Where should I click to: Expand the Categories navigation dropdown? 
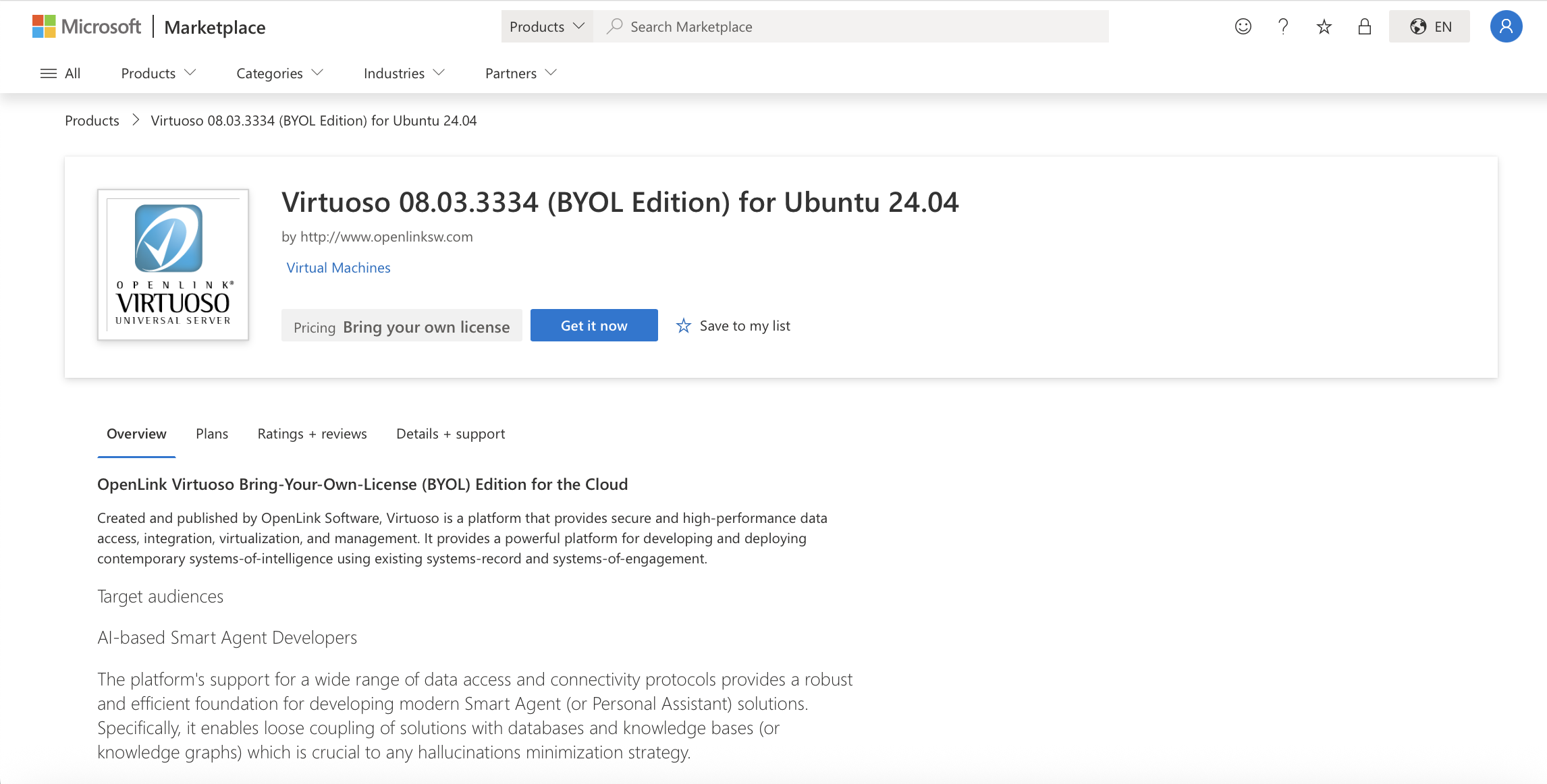point(279,73)
